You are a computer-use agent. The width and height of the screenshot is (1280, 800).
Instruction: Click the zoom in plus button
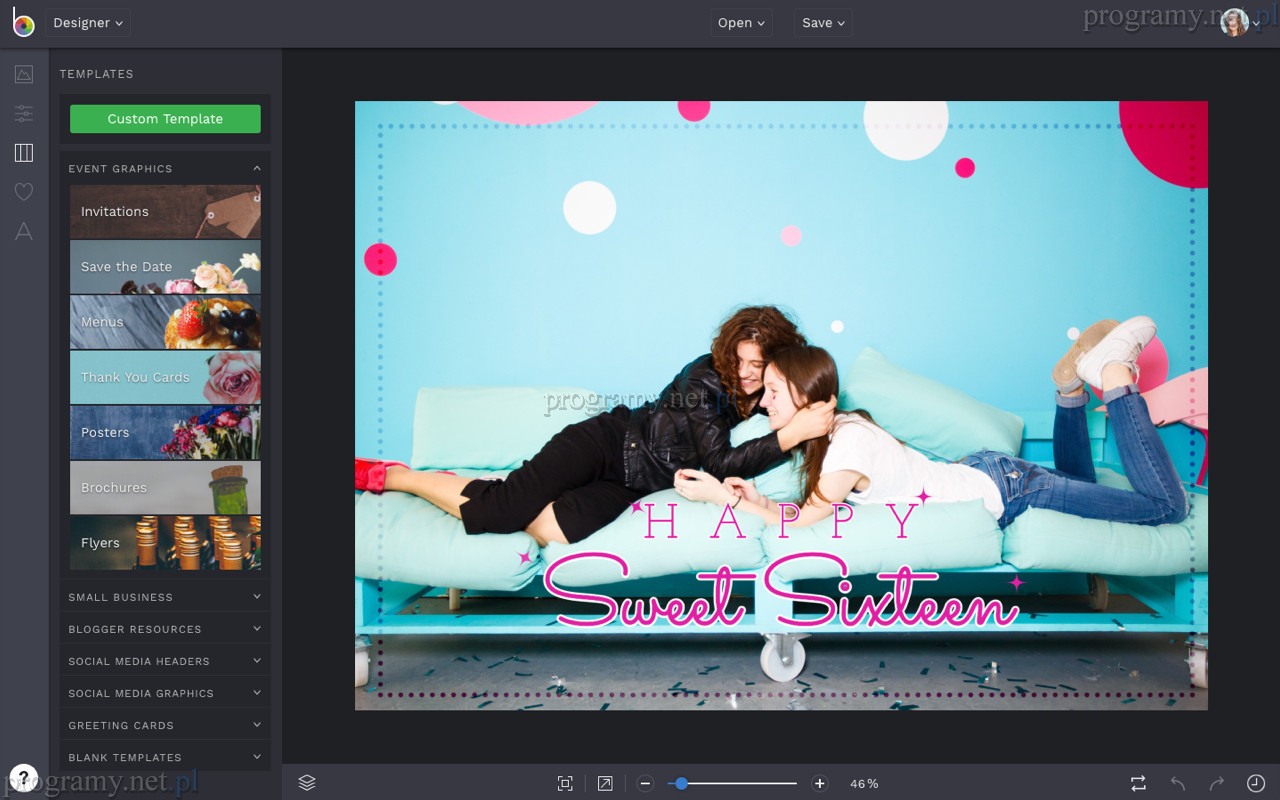820,784
